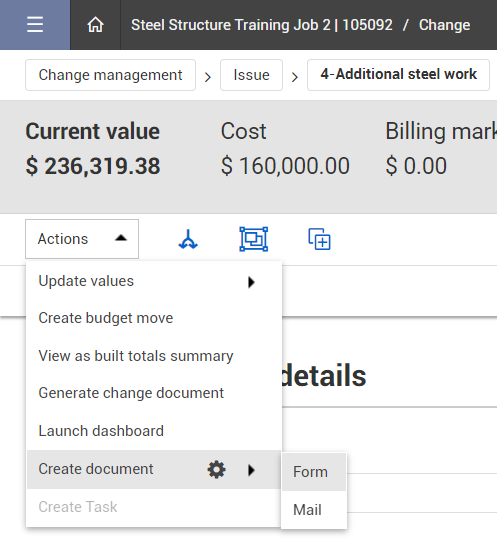Go to the home icon
The image size is (497, 542).
[95, 25]
